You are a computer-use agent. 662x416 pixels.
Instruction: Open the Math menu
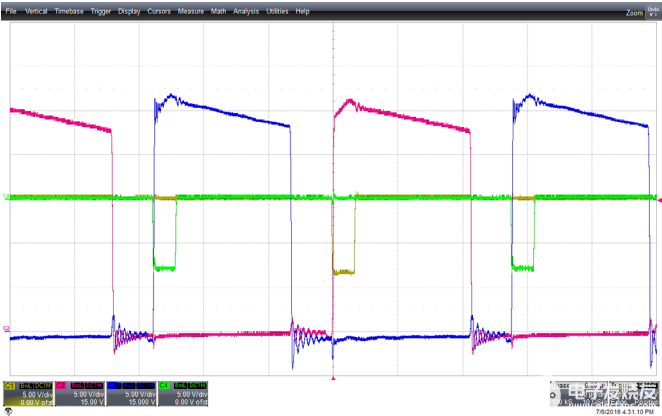218,10
